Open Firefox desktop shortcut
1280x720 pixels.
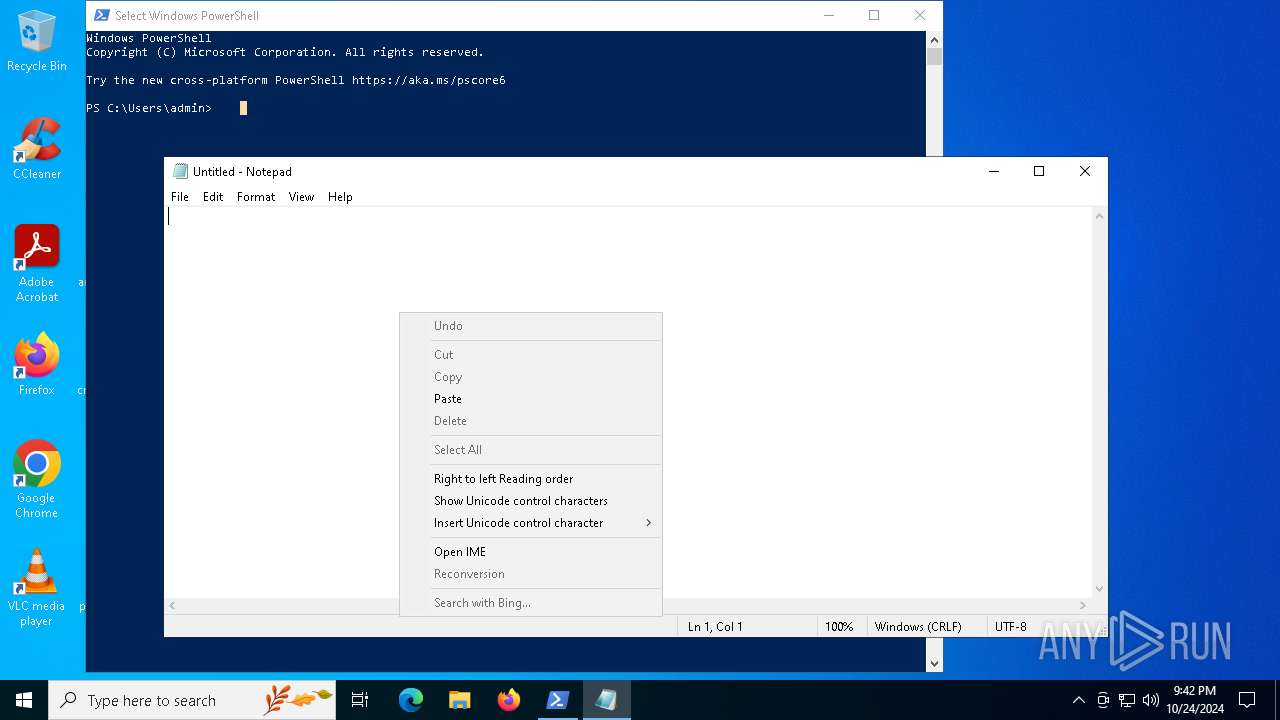pyautogui.click(x=37, y=365)
